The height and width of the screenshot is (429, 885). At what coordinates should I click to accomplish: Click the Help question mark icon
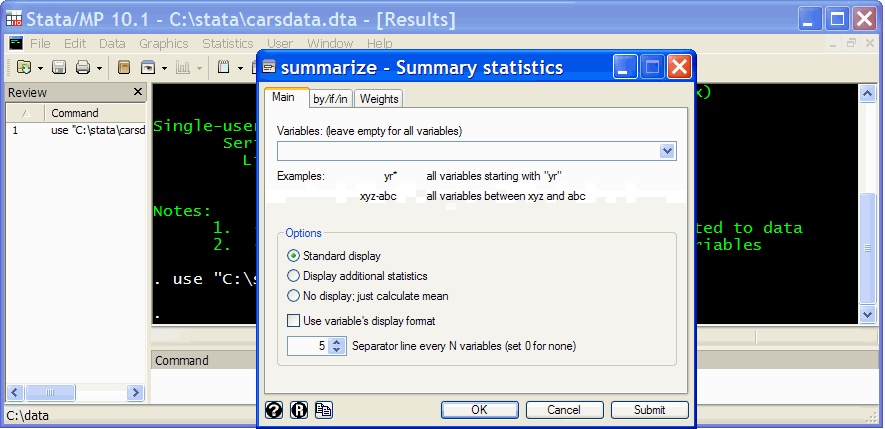click(x=274, y=410)
